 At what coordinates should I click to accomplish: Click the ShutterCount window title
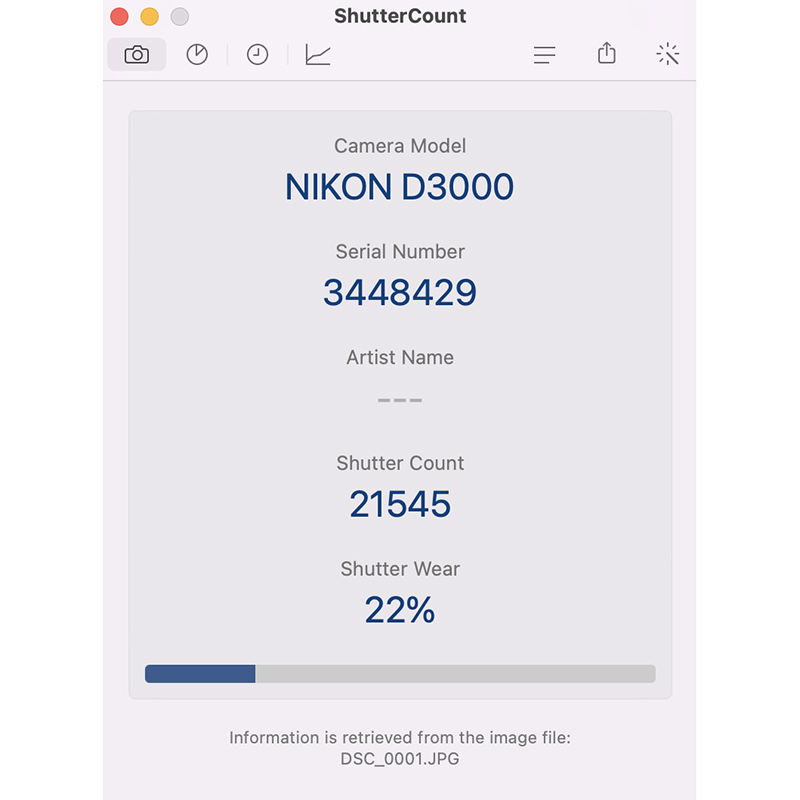tap(400, 16)
